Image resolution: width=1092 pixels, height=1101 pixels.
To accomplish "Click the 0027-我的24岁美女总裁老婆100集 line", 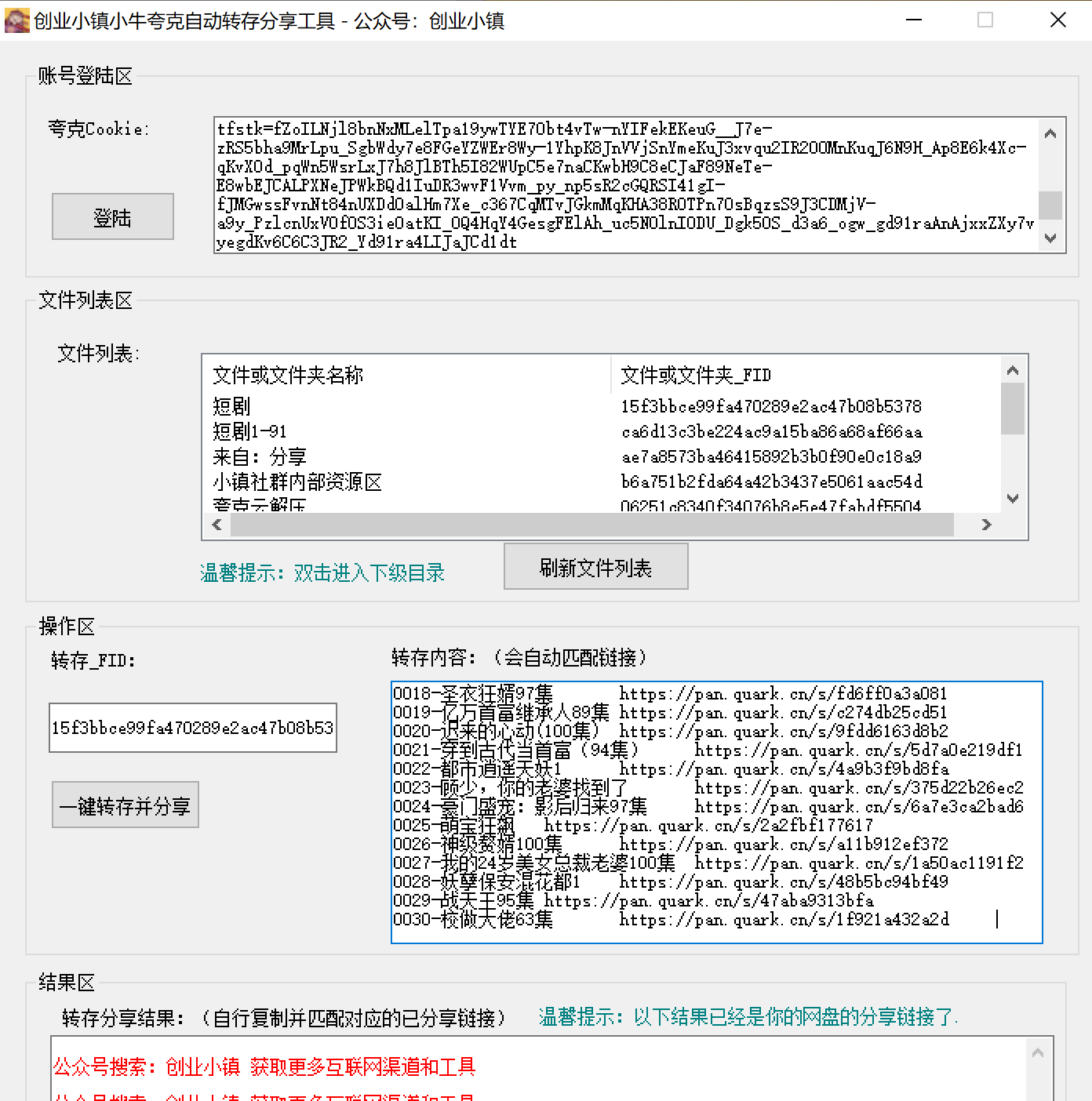I will click(708, 863).
